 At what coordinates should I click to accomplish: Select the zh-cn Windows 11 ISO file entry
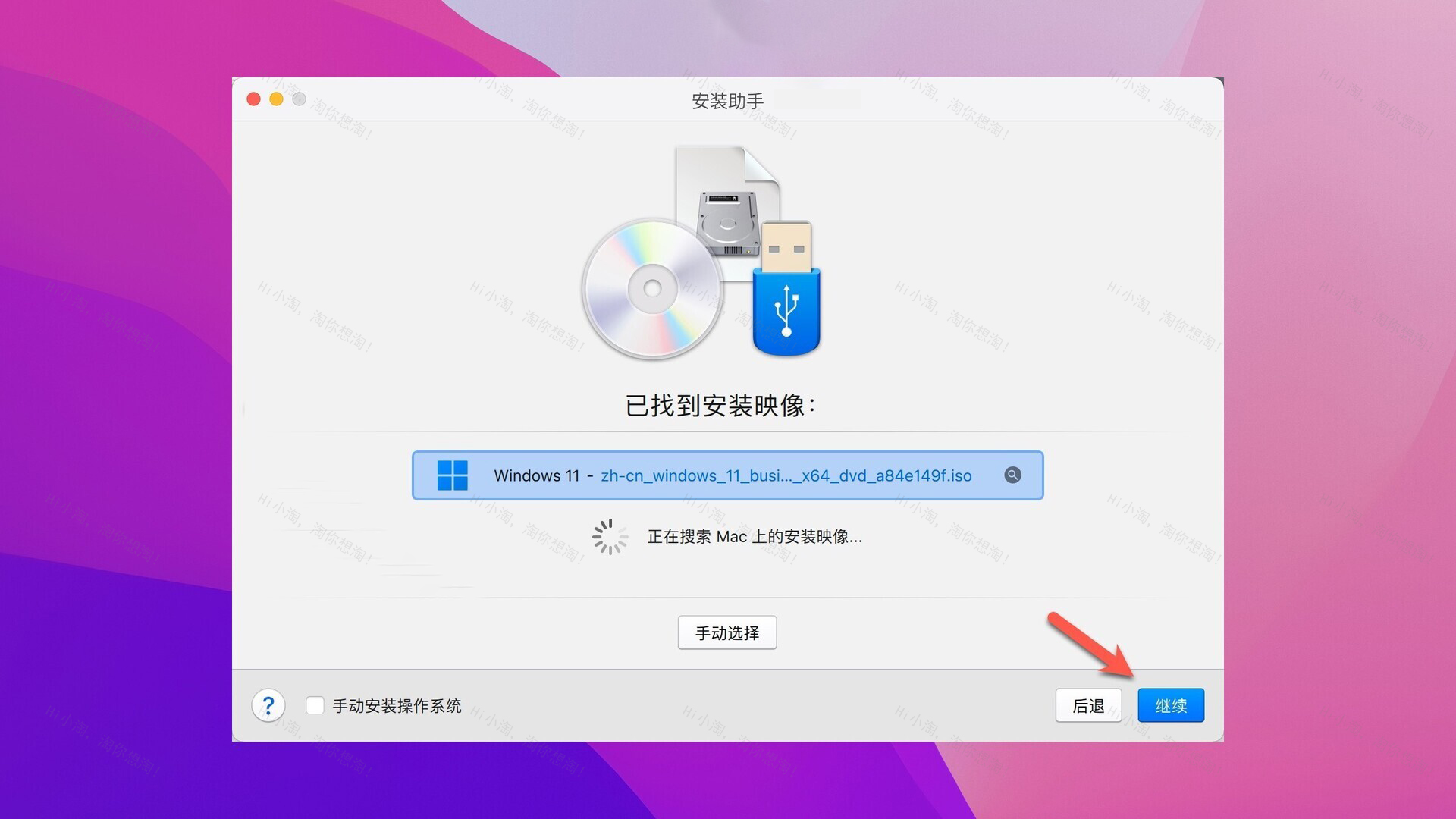tap(727, 475)
